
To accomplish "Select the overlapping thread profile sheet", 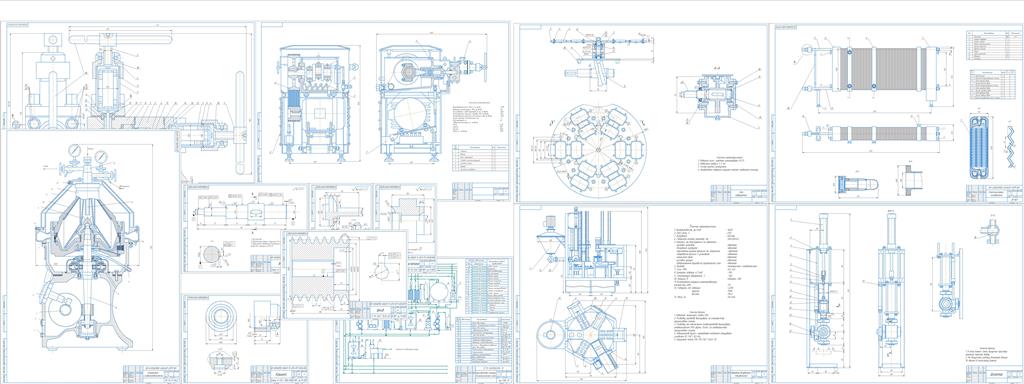I will [345, 274].
